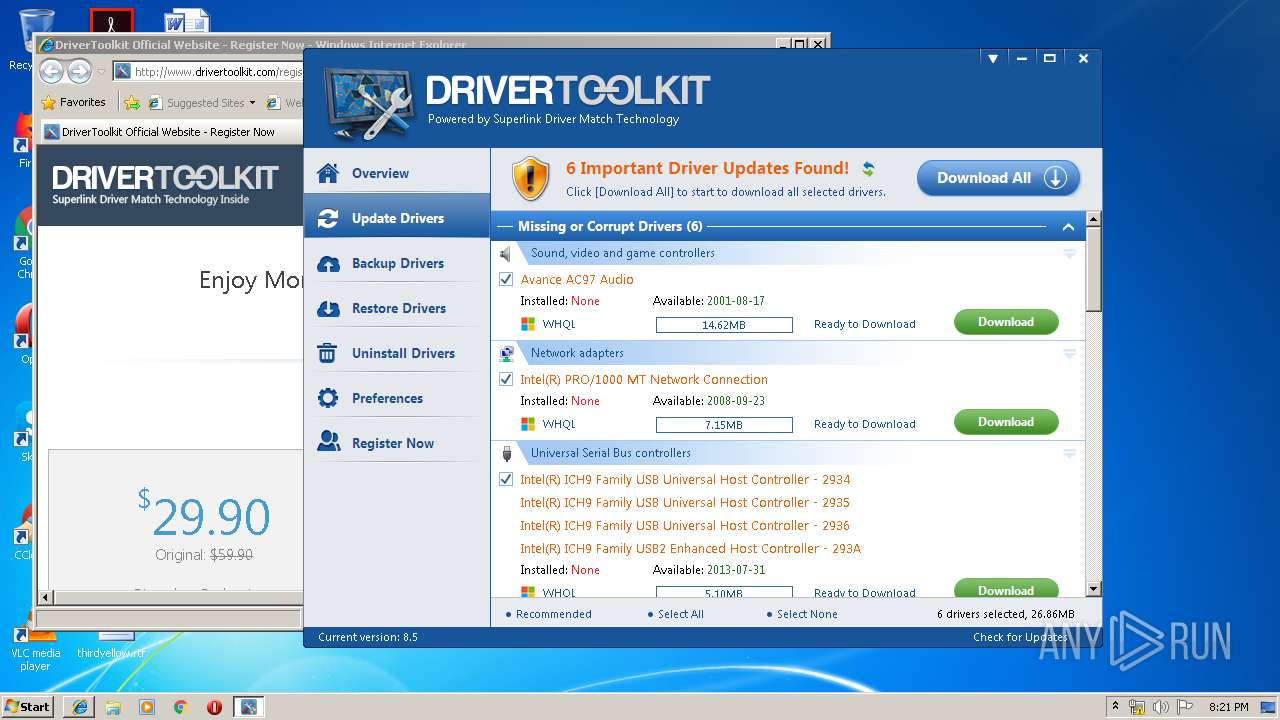Click the Recommended selection link
1280x720 pixels.
(x=553, y=614)
